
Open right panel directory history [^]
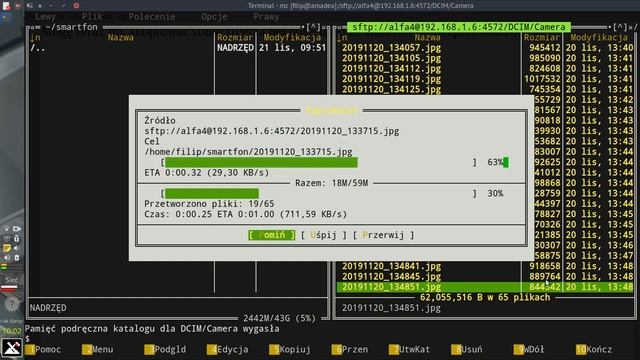point(620,27)
